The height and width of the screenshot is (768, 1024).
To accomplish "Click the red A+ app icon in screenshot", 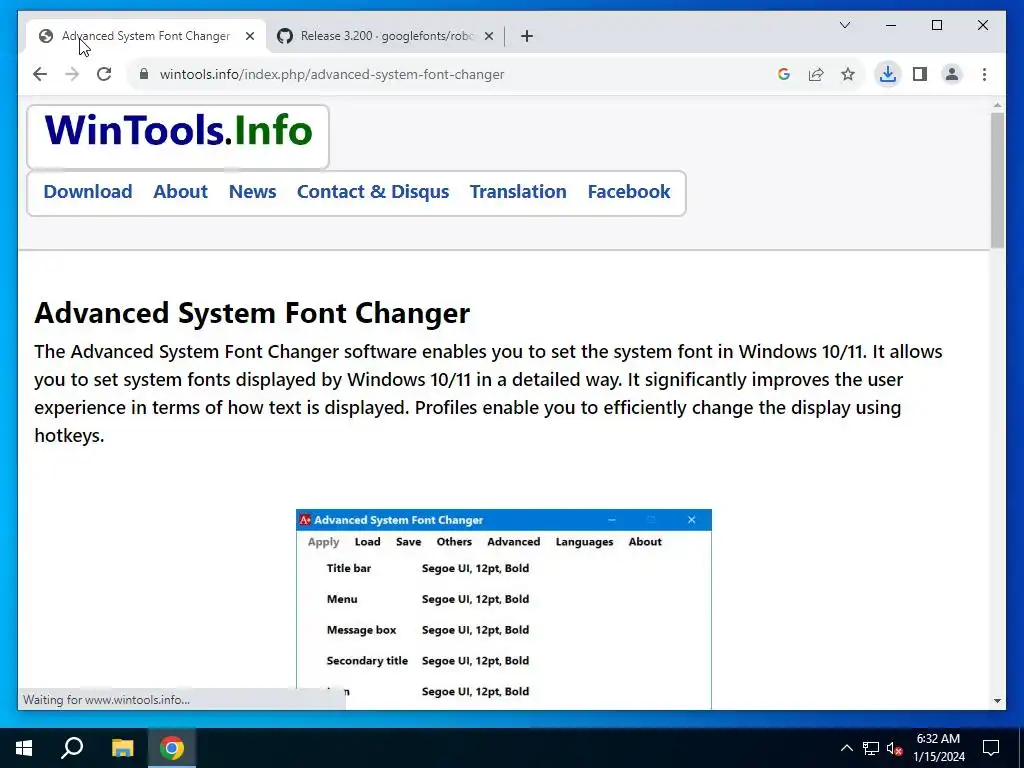I will pyautogui.click(x=304, y=520).
